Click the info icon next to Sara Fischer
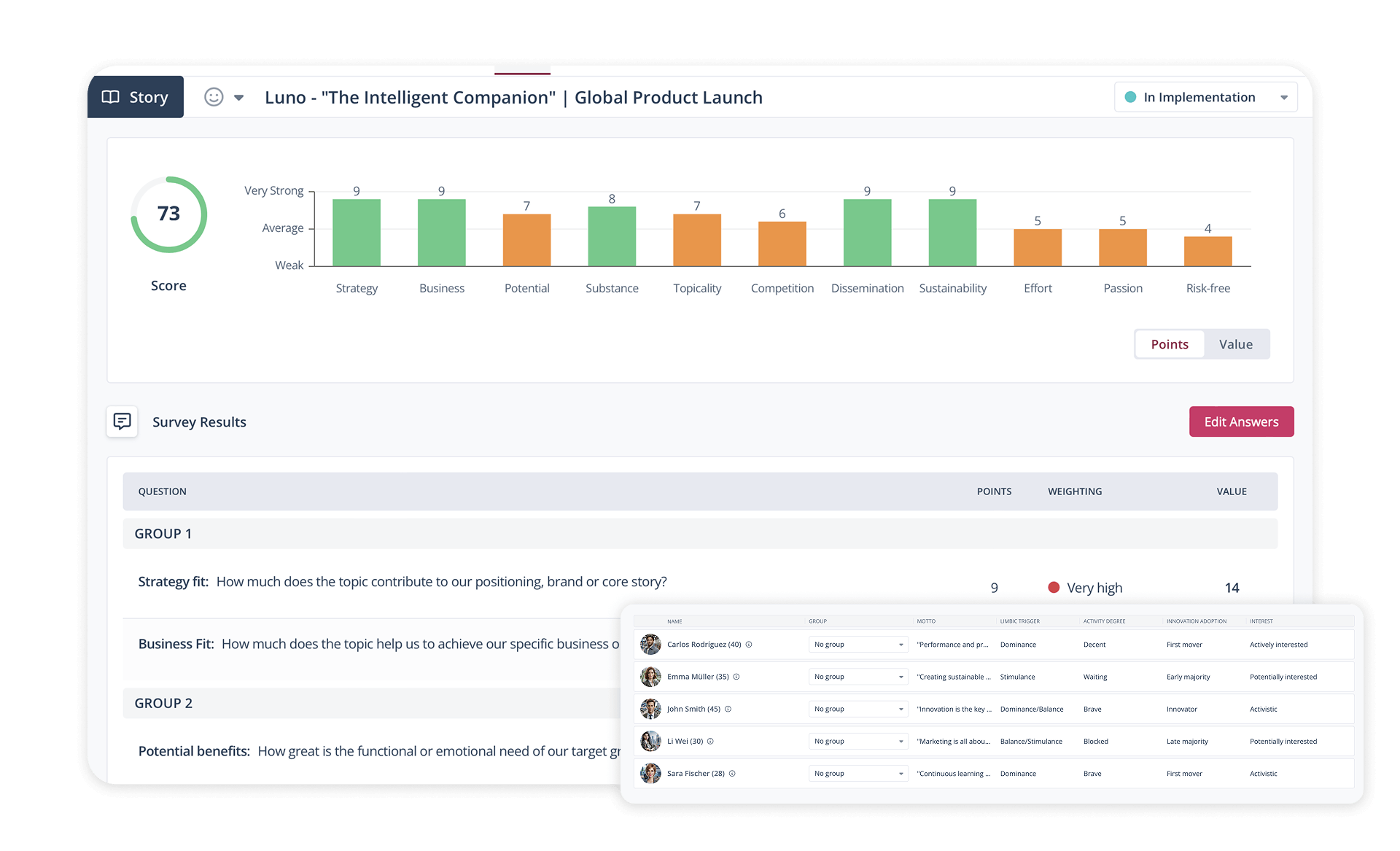Screen dimensions: 1400x851 (733, 773)
